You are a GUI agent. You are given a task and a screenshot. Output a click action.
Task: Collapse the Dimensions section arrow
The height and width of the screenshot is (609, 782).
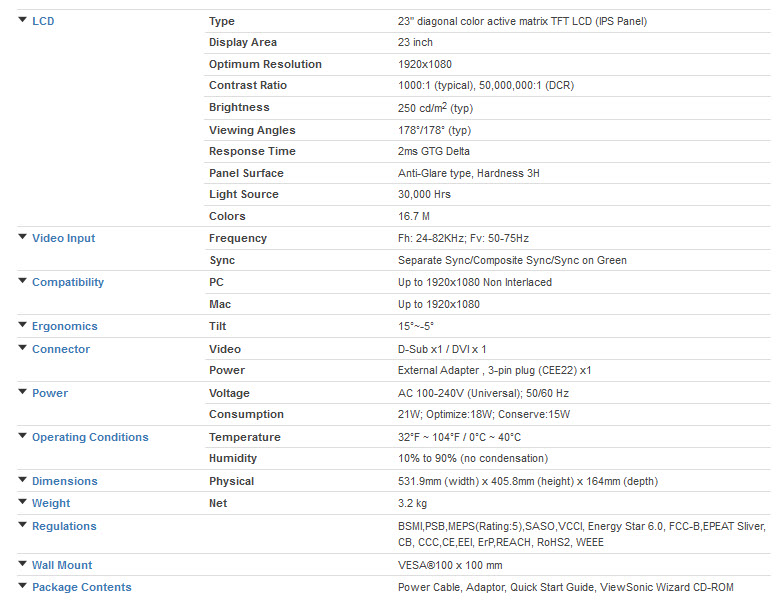pos(22,481)
